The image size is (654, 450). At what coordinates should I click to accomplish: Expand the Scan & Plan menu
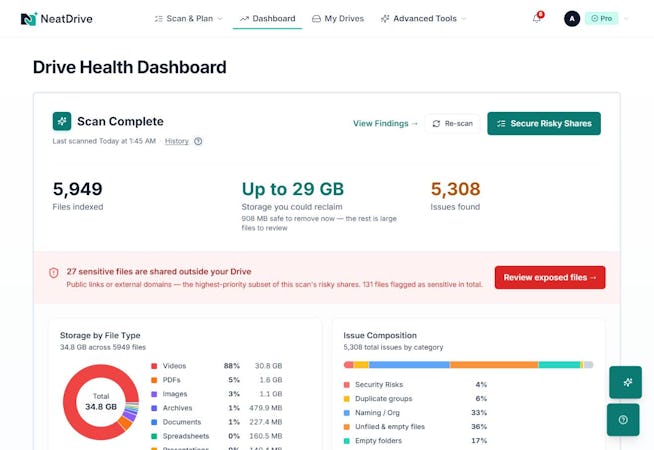pyautogui.click(x=188, y=19)
